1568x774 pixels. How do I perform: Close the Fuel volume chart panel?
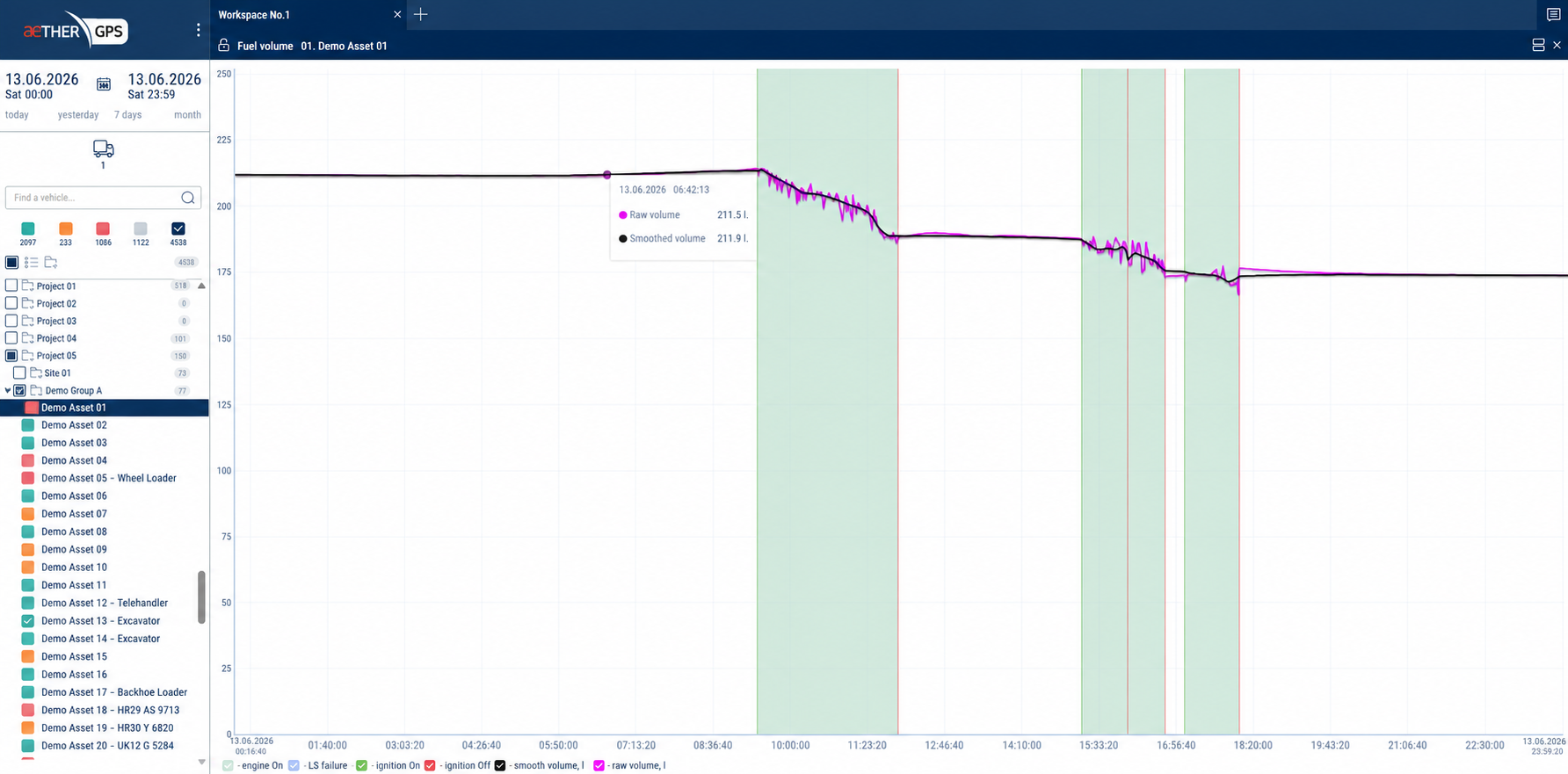(x=1557, y=45)
